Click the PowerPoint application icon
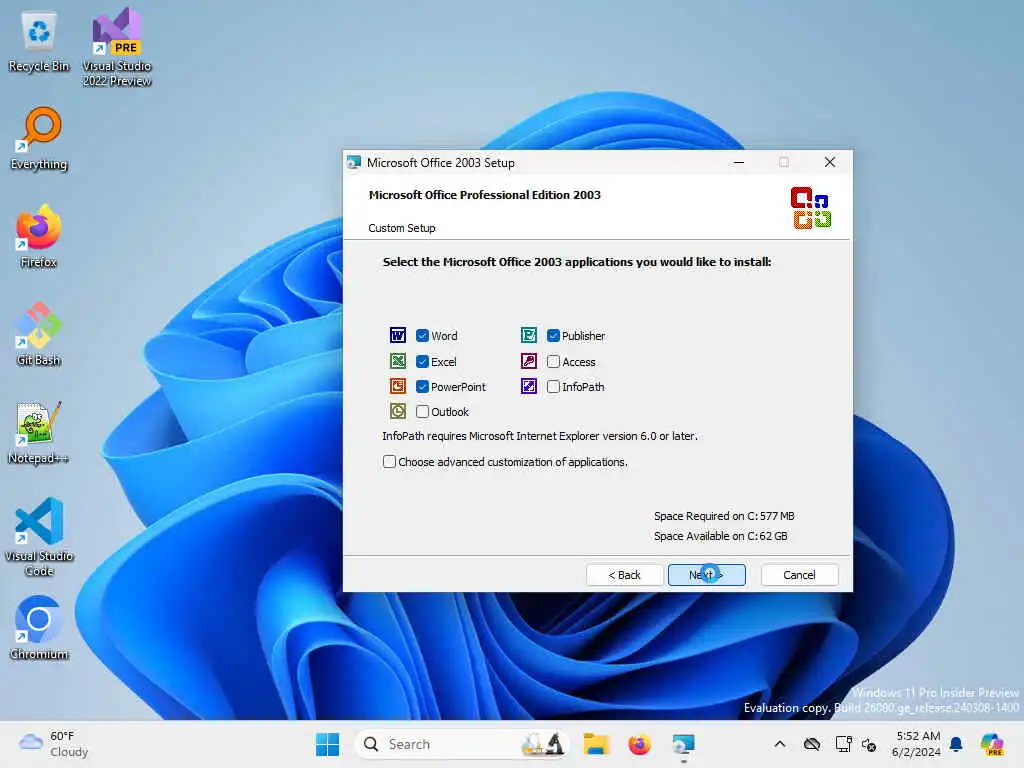 pyautogui.click(x=398, y=386)
